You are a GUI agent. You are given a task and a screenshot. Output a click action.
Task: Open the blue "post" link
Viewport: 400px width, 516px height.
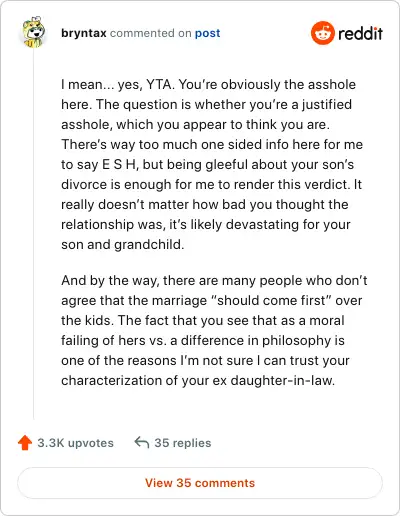click(207, 33)
